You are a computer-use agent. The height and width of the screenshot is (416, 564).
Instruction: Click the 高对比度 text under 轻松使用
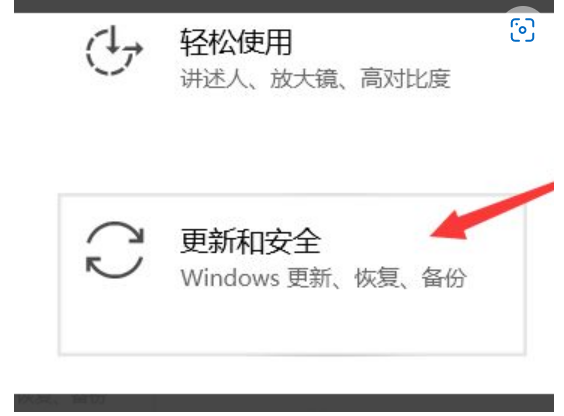click(x=405, y=78)
